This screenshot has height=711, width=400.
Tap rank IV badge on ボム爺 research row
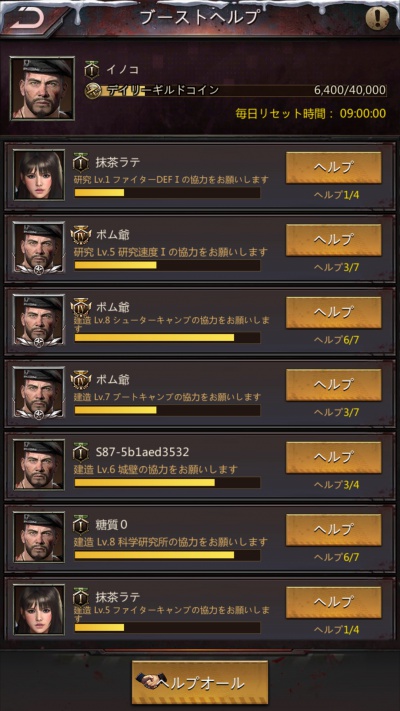pyautogui.click(x=81, y=235)
